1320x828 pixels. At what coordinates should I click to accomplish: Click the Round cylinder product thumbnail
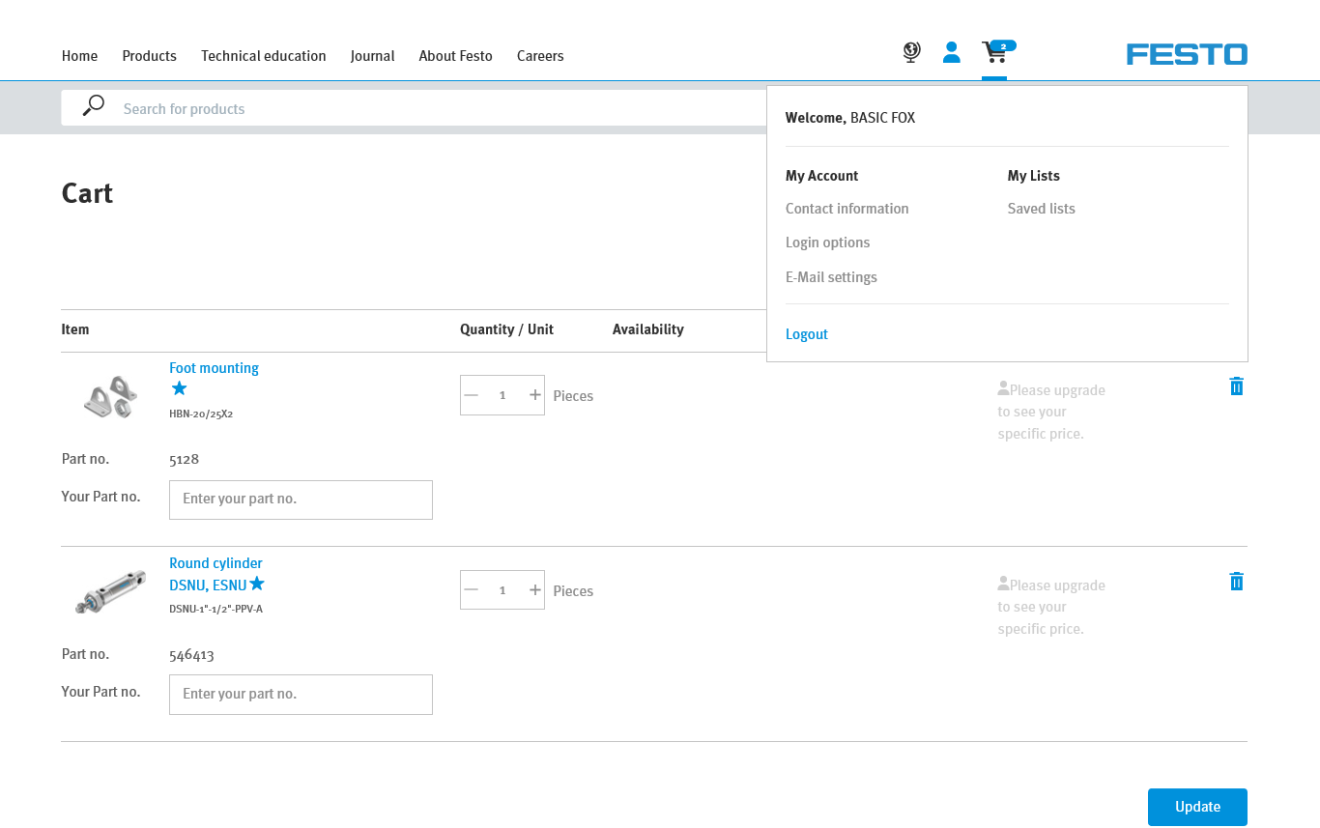tap(110, 592)
